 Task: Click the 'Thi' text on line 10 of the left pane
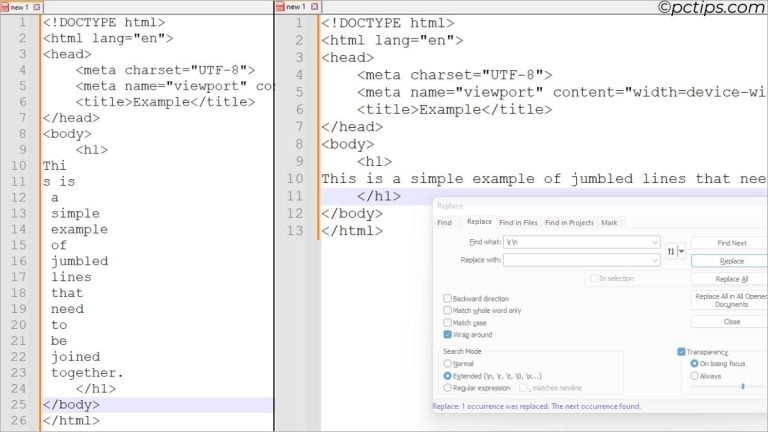point(54,166)
